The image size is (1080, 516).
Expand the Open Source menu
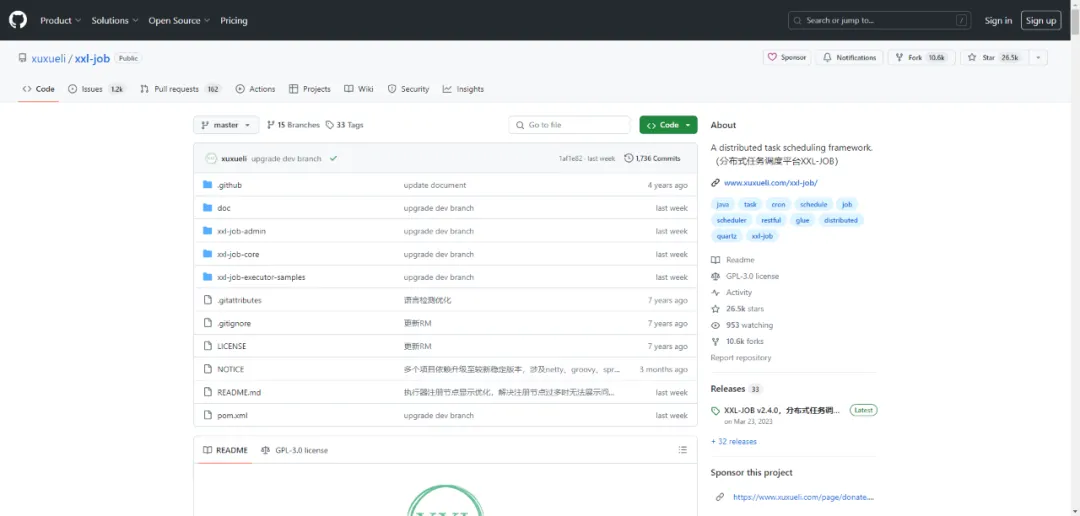click(179, 21)
